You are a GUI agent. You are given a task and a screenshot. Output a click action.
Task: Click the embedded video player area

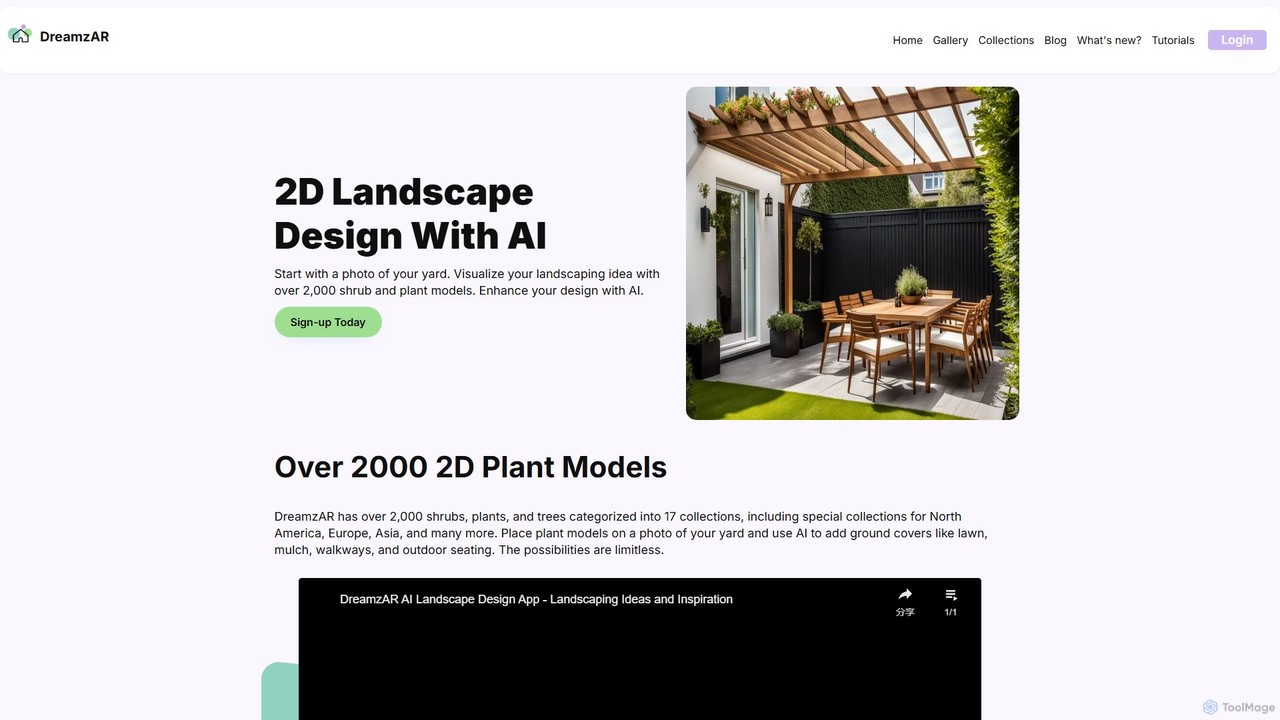click(640, 649)
